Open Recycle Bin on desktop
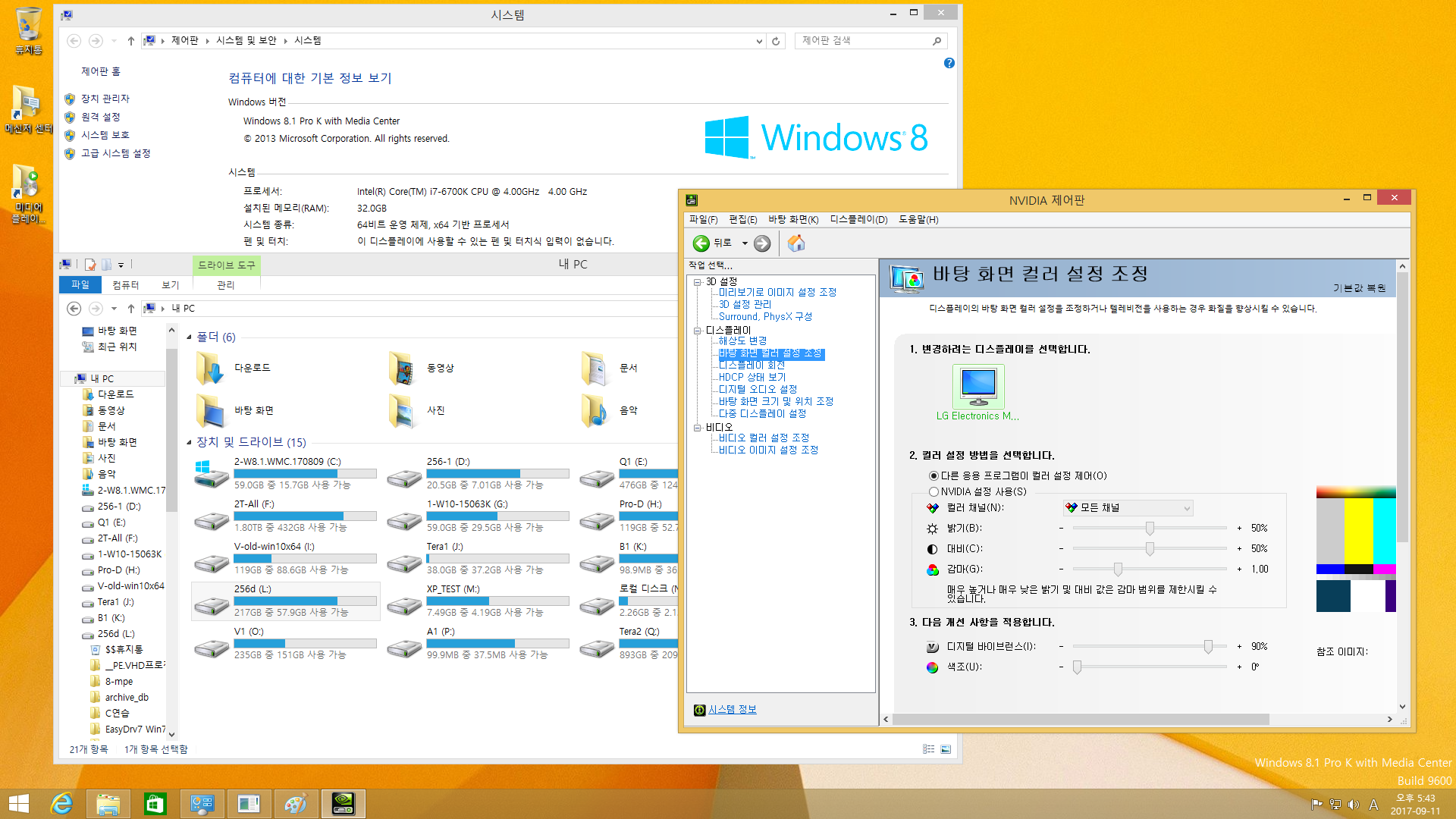 click(29, 30)
